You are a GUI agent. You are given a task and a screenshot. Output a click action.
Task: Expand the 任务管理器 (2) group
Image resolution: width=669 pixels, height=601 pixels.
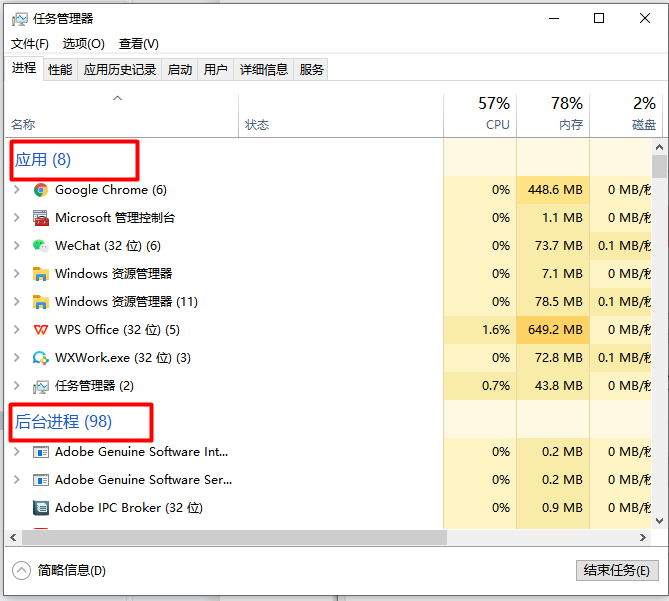coord(17,386)
